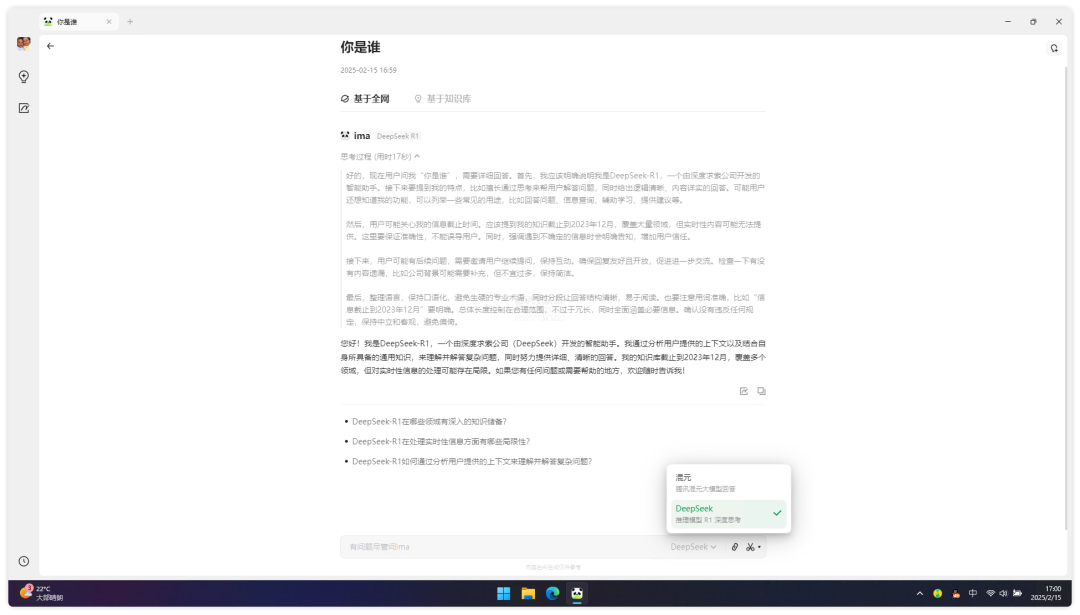1080x615 pixels.
Task: Click suggested question about DeepSeek-R1 知识储备
Action: click(429, 422)
